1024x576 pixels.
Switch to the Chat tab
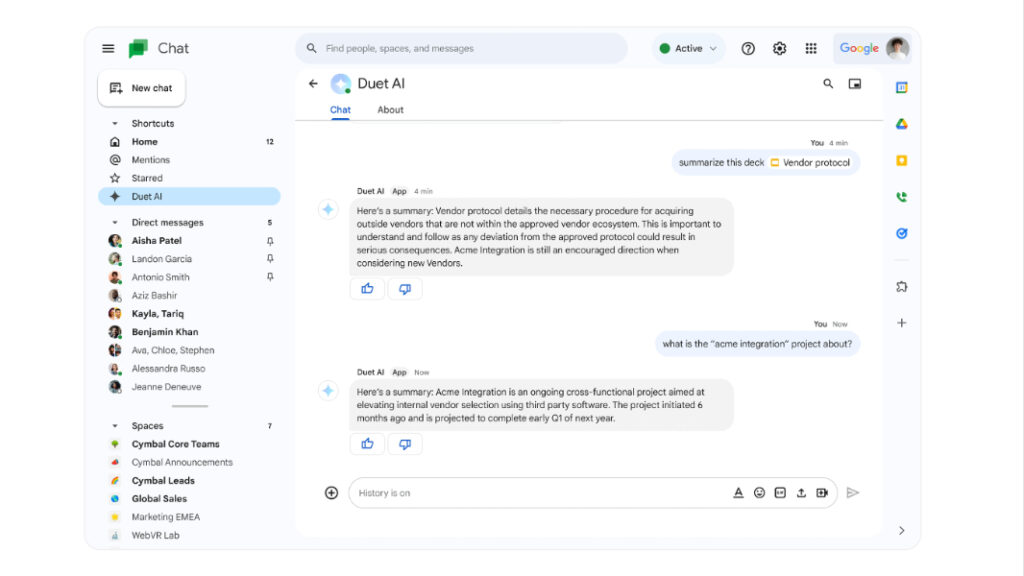[340, 110]
